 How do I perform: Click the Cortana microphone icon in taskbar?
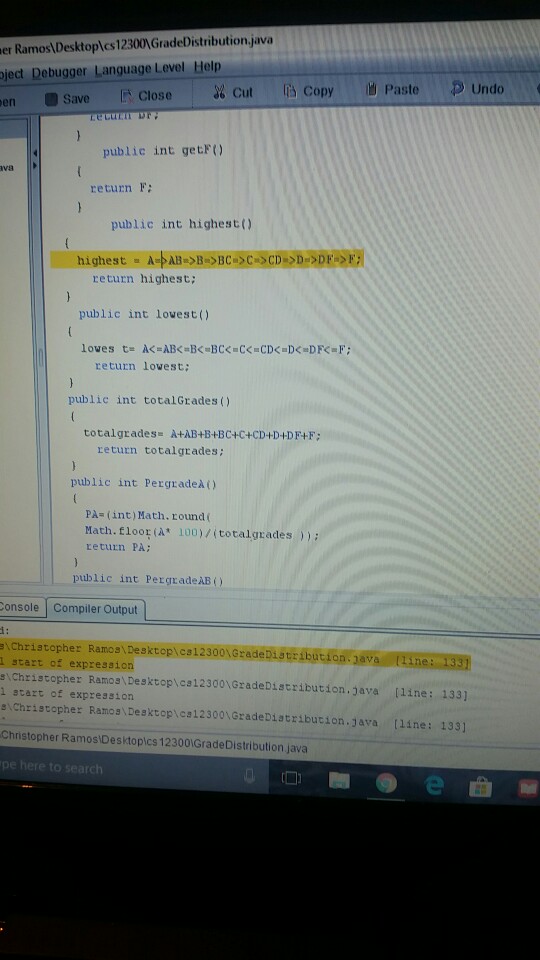[249, 776]
